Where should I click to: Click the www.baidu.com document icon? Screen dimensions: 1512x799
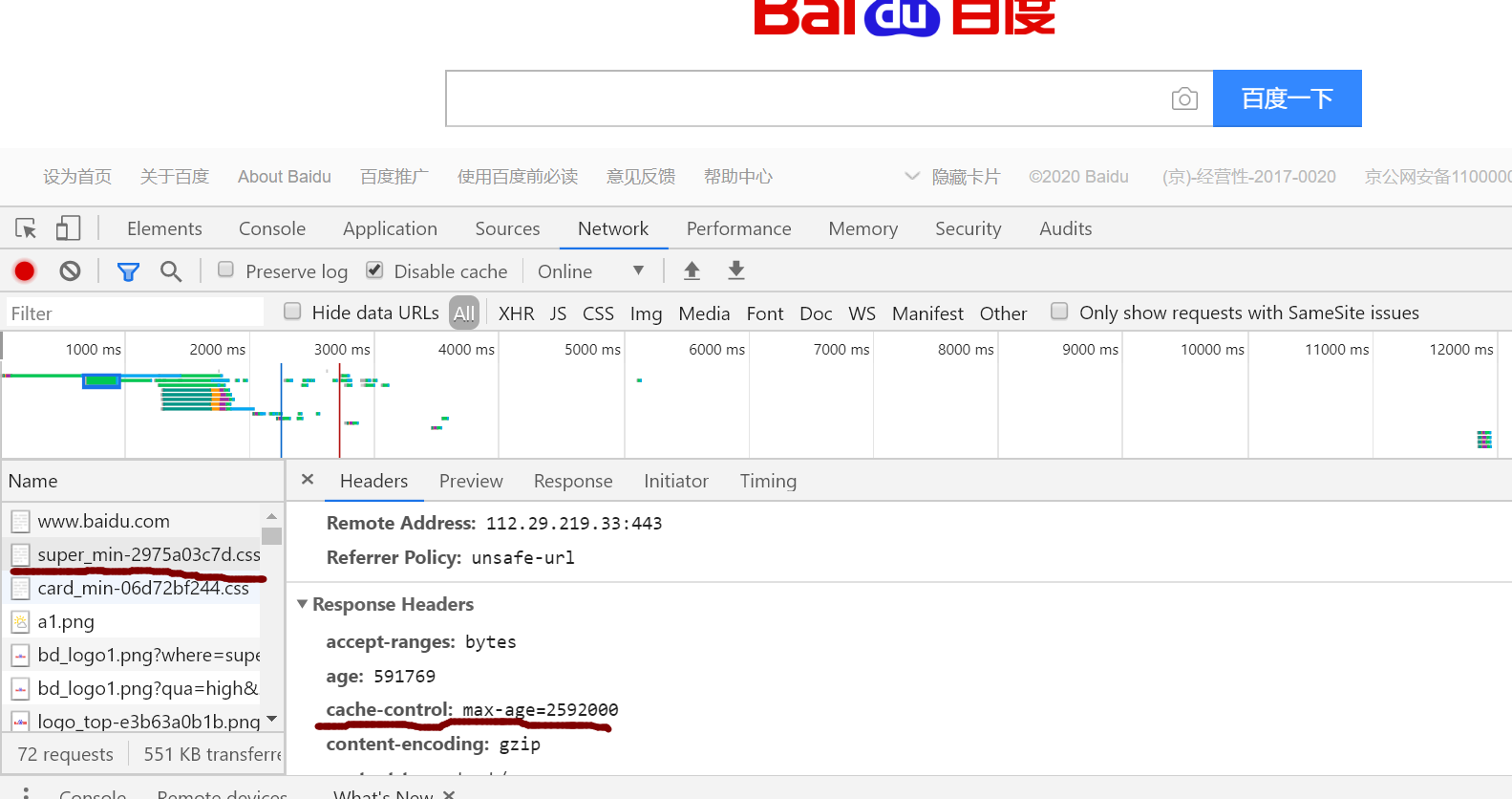20,522
